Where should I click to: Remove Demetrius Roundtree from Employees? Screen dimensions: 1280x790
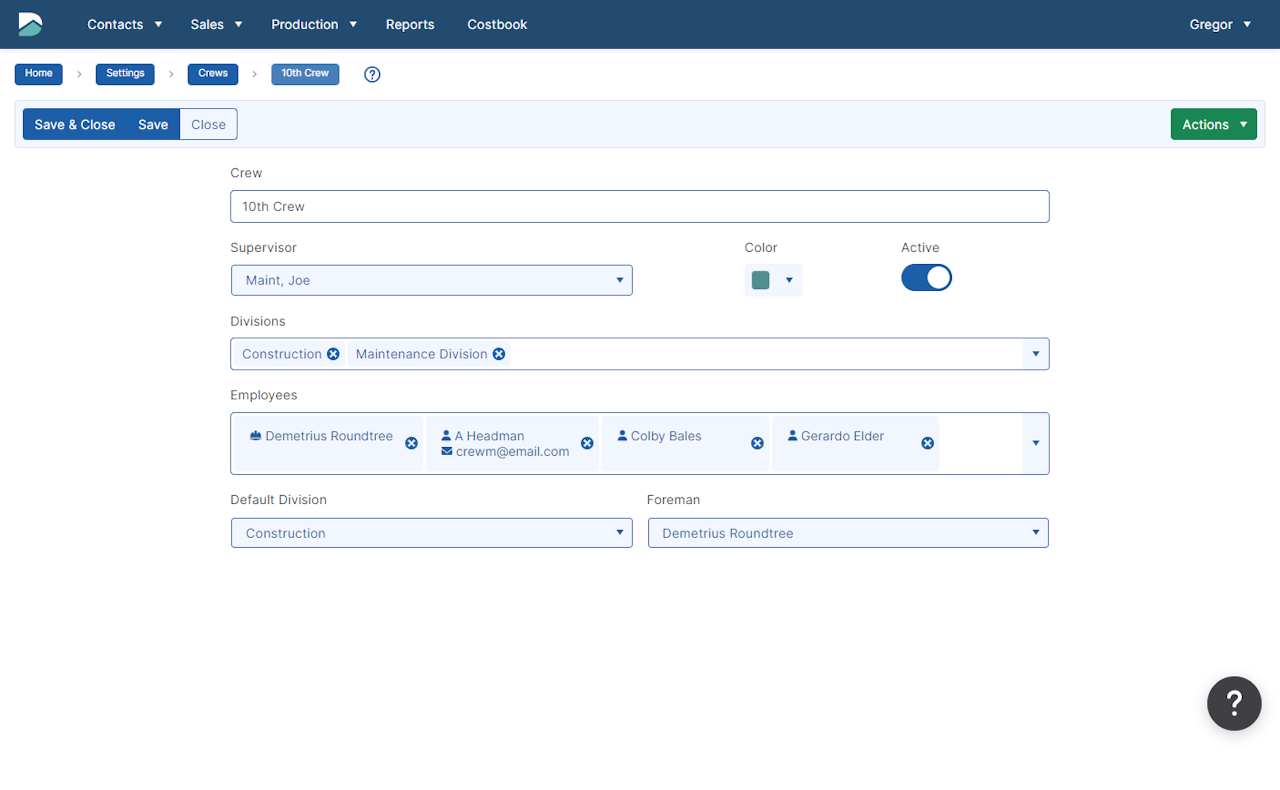(x=411, y=443)
